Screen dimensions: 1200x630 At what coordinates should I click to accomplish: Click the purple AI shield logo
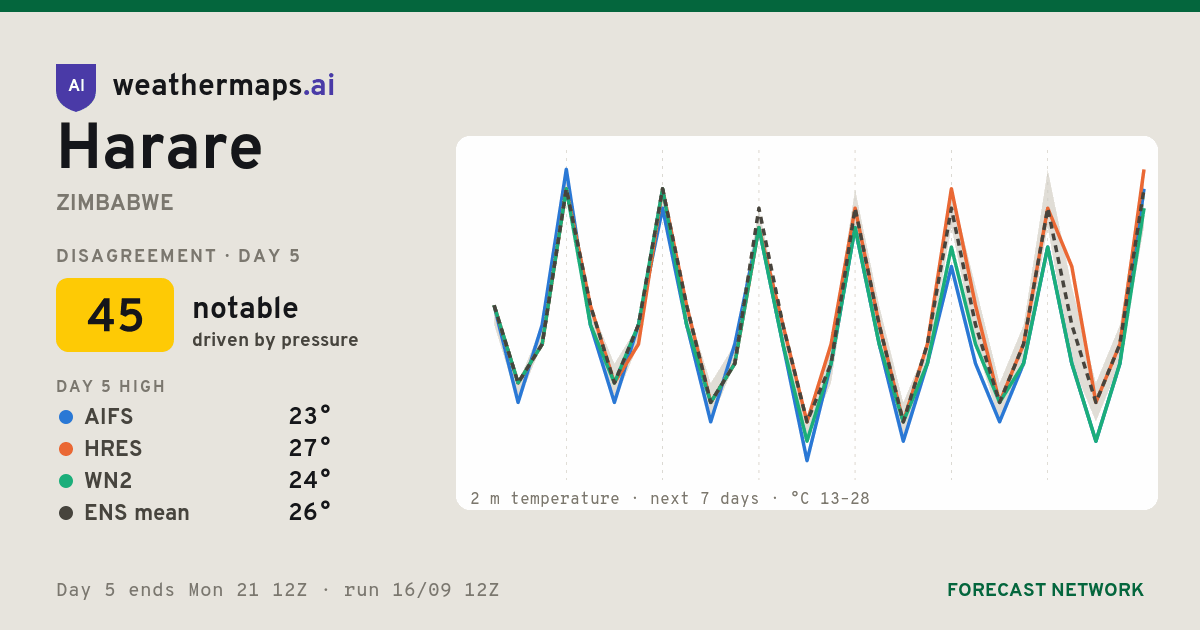pos(76,87)
